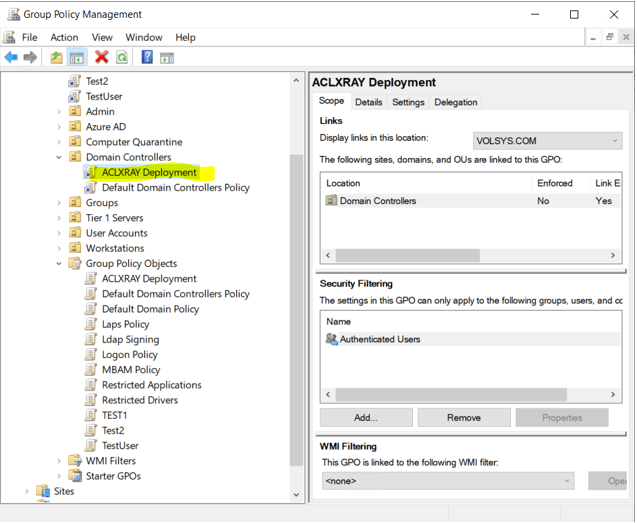Switch to the Delegation tab
637x523 pixels.
coord(455,102)
